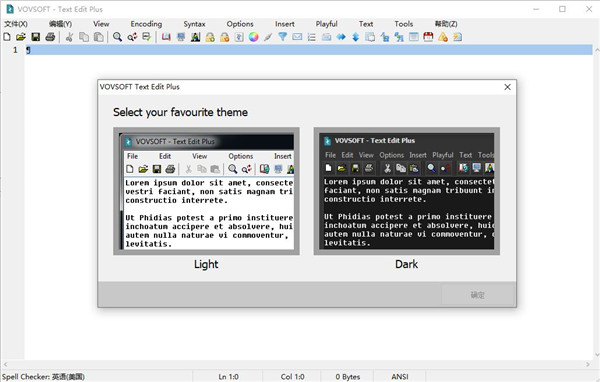Click the Light theme label
This screenshot has width=600, height=382.
[206, 264]
